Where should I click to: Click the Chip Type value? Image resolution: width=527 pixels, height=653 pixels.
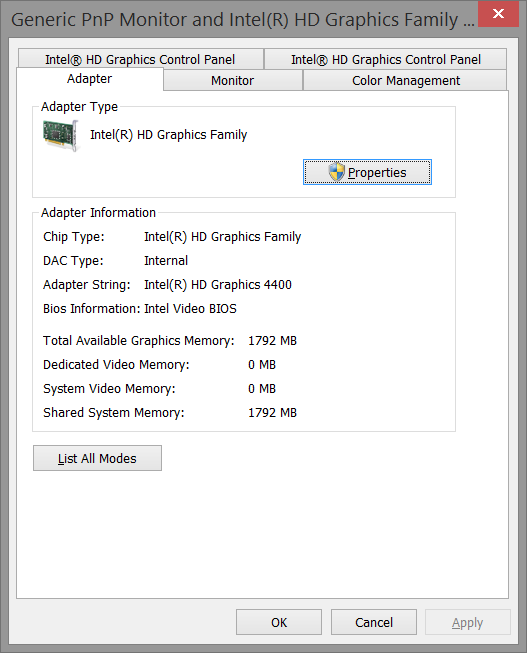pos(222,237)
